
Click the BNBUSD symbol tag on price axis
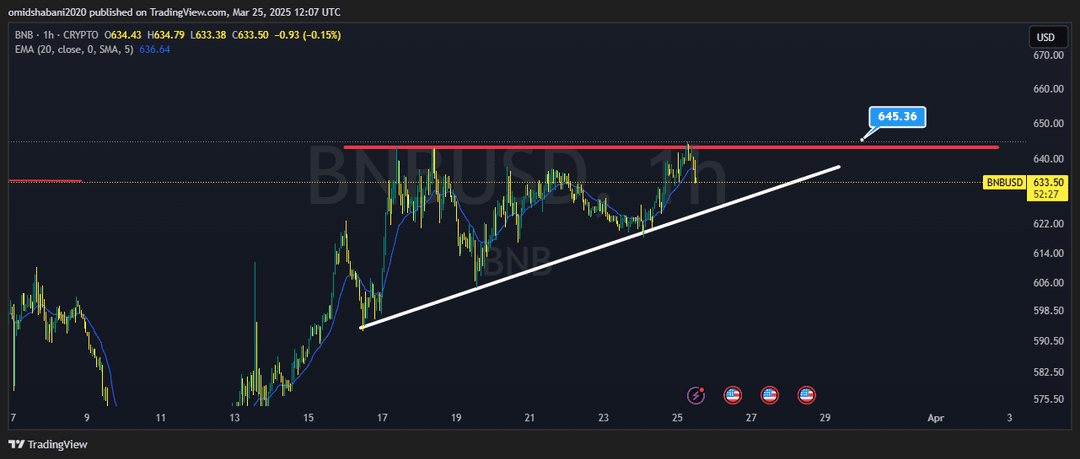[x=1004, y=183]
